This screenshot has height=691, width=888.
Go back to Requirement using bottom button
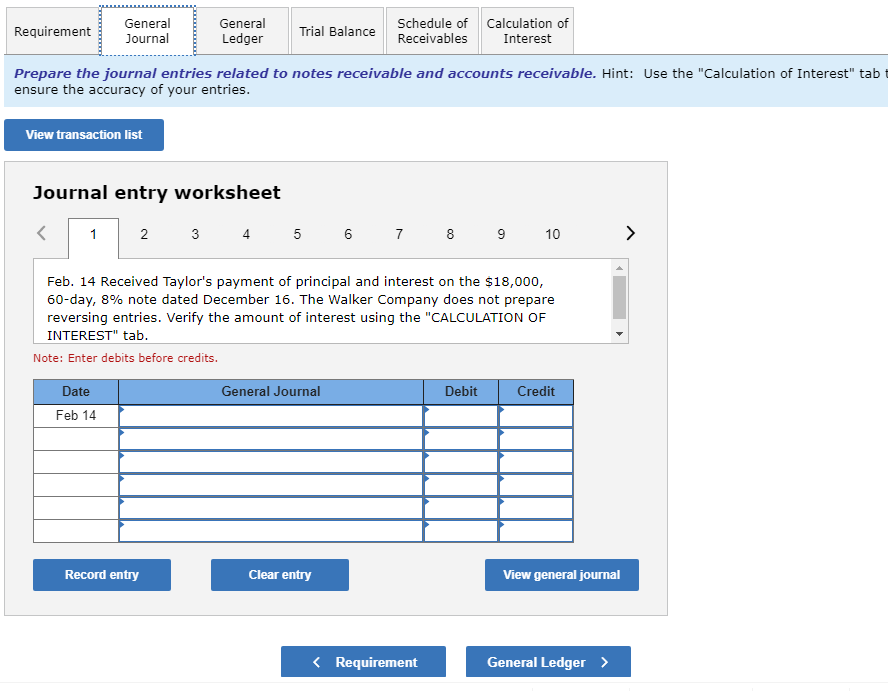coord(363,662)
